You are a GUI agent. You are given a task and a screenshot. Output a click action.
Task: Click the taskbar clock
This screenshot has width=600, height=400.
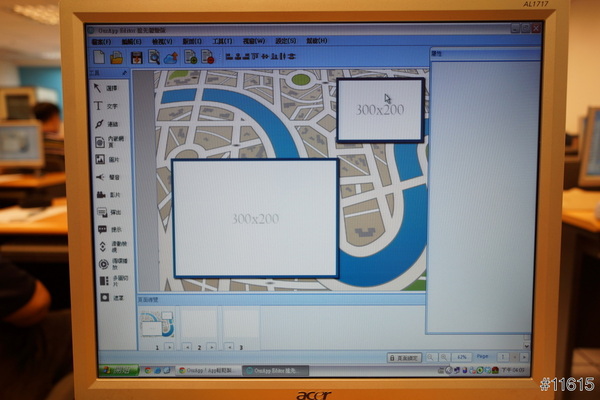pos(513,370)
